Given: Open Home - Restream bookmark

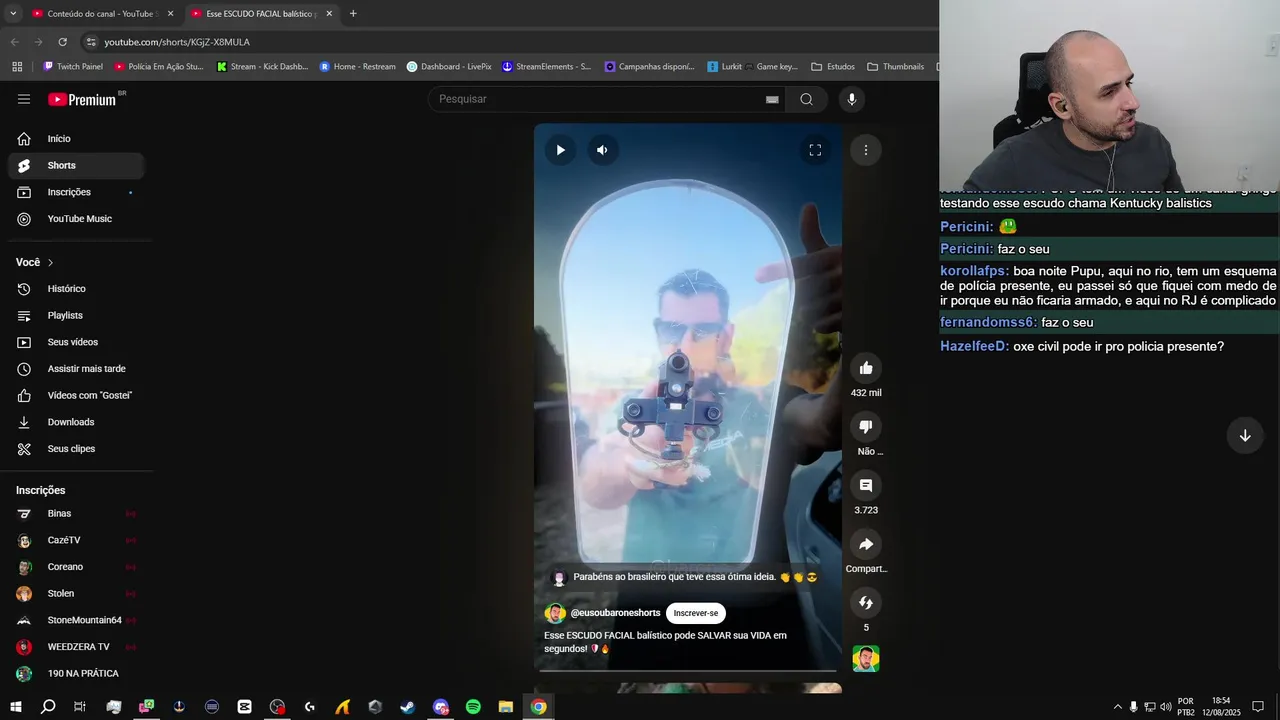Looking at the screenshot, I should tap(358, 67).
